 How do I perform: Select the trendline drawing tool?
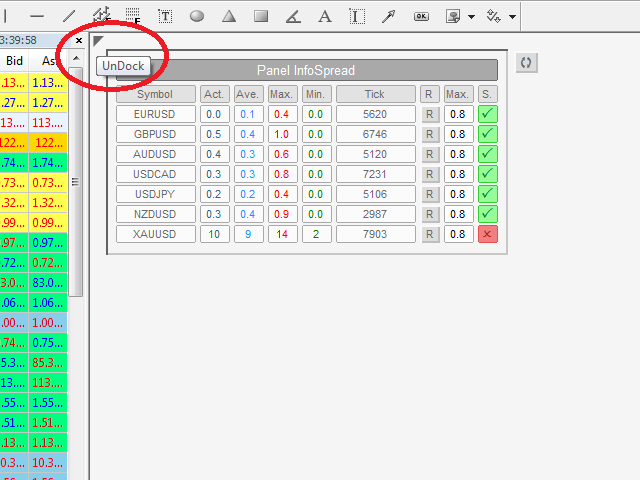(69, 16)
